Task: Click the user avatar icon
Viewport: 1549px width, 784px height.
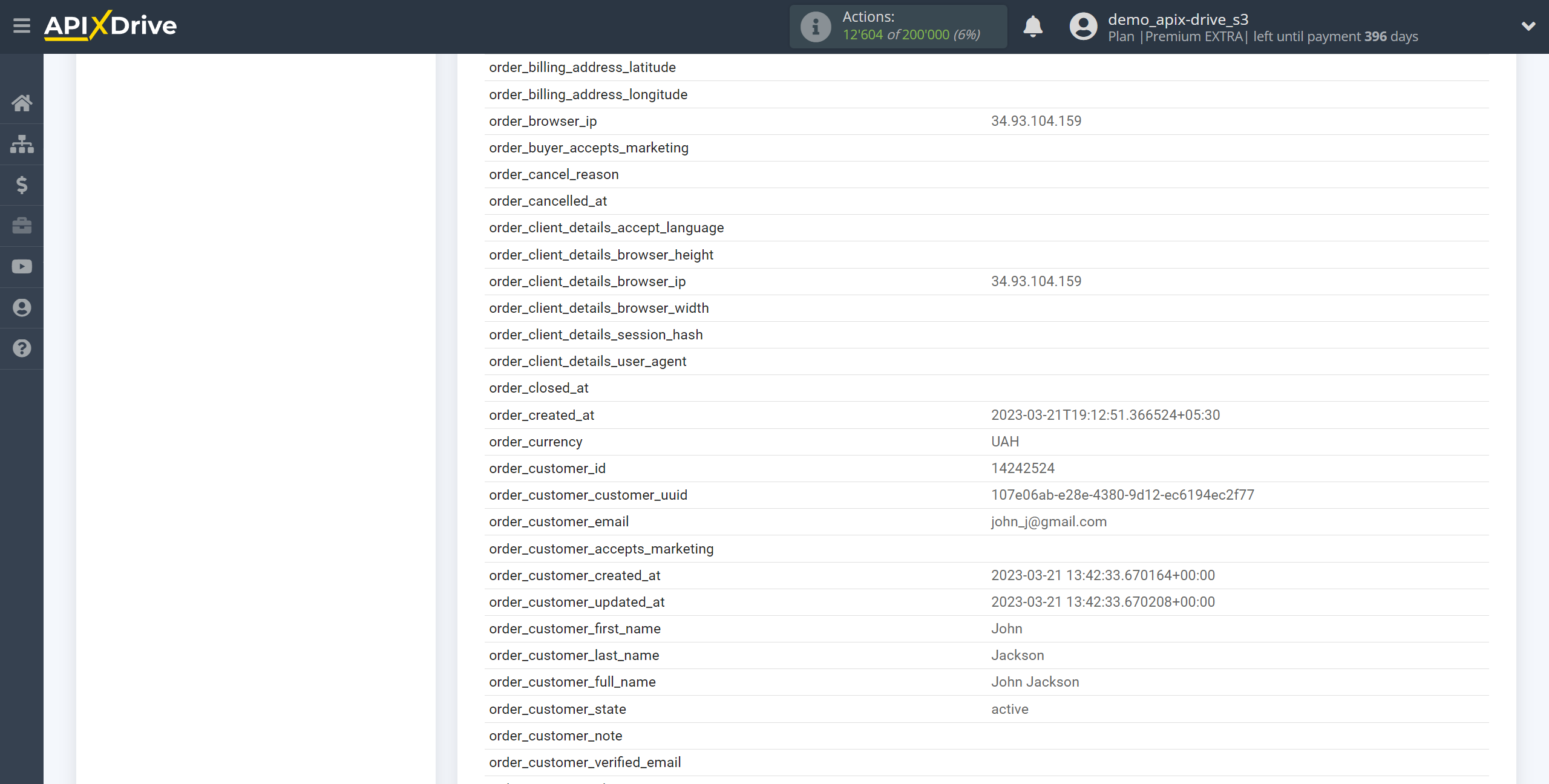Action: (1083, 27)
